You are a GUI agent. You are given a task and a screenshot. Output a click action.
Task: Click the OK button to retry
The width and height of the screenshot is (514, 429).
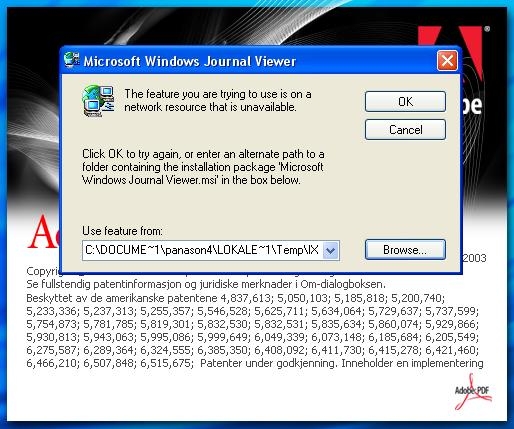[x=405, y=101]
